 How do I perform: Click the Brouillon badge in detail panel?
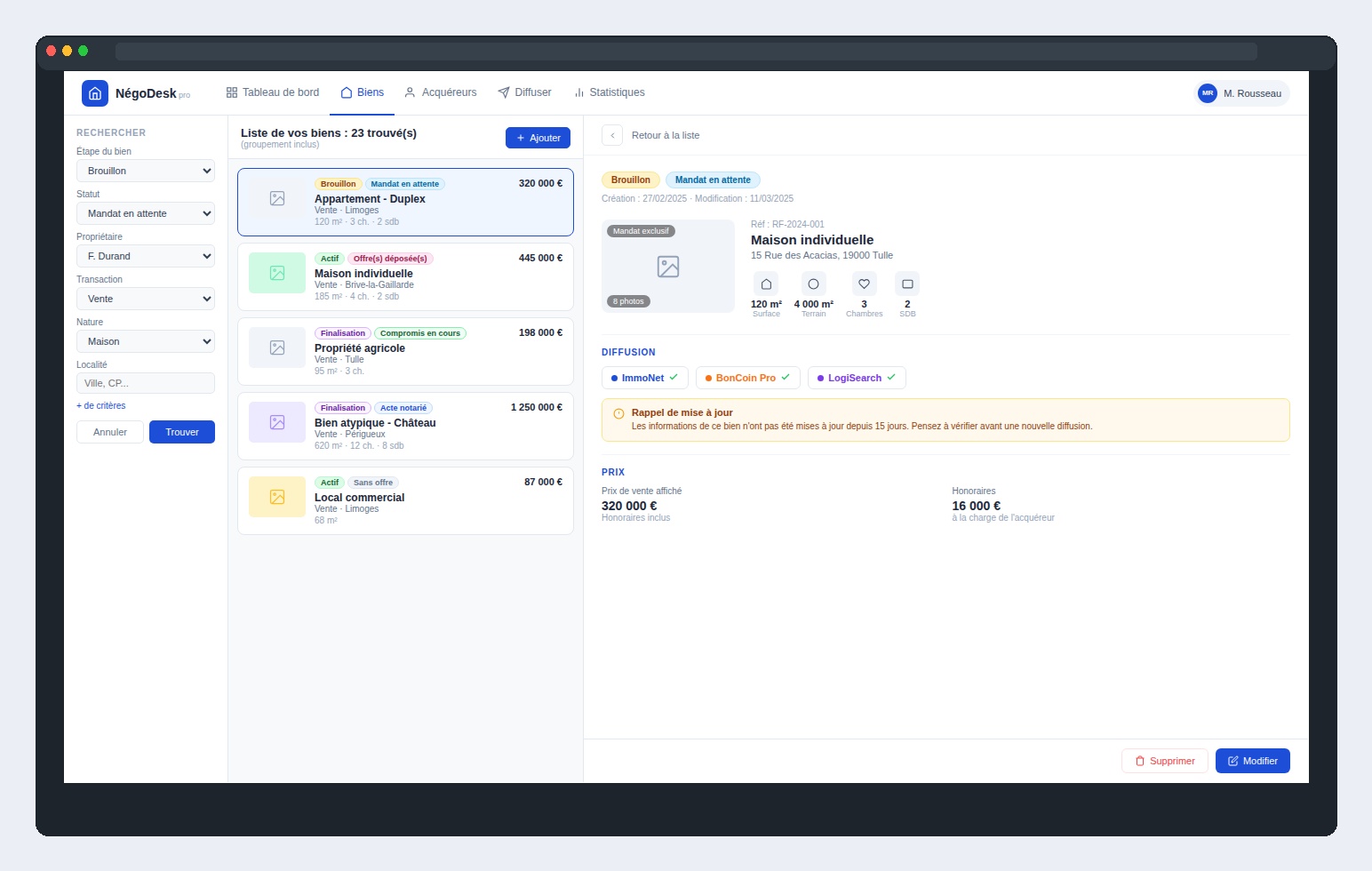click(x=631, y=180)
